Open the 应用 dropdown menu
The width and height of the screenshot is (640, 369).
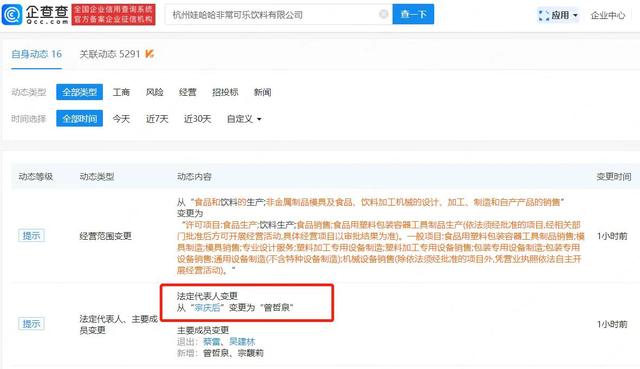click(558, 16)
